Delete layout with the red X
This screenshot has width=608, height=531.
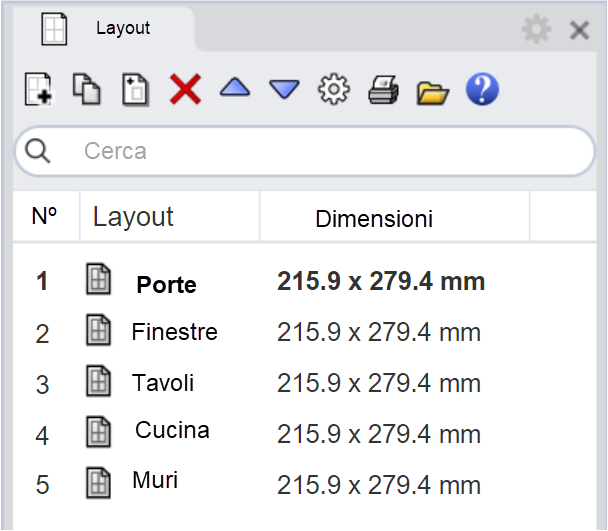[185, 89]
